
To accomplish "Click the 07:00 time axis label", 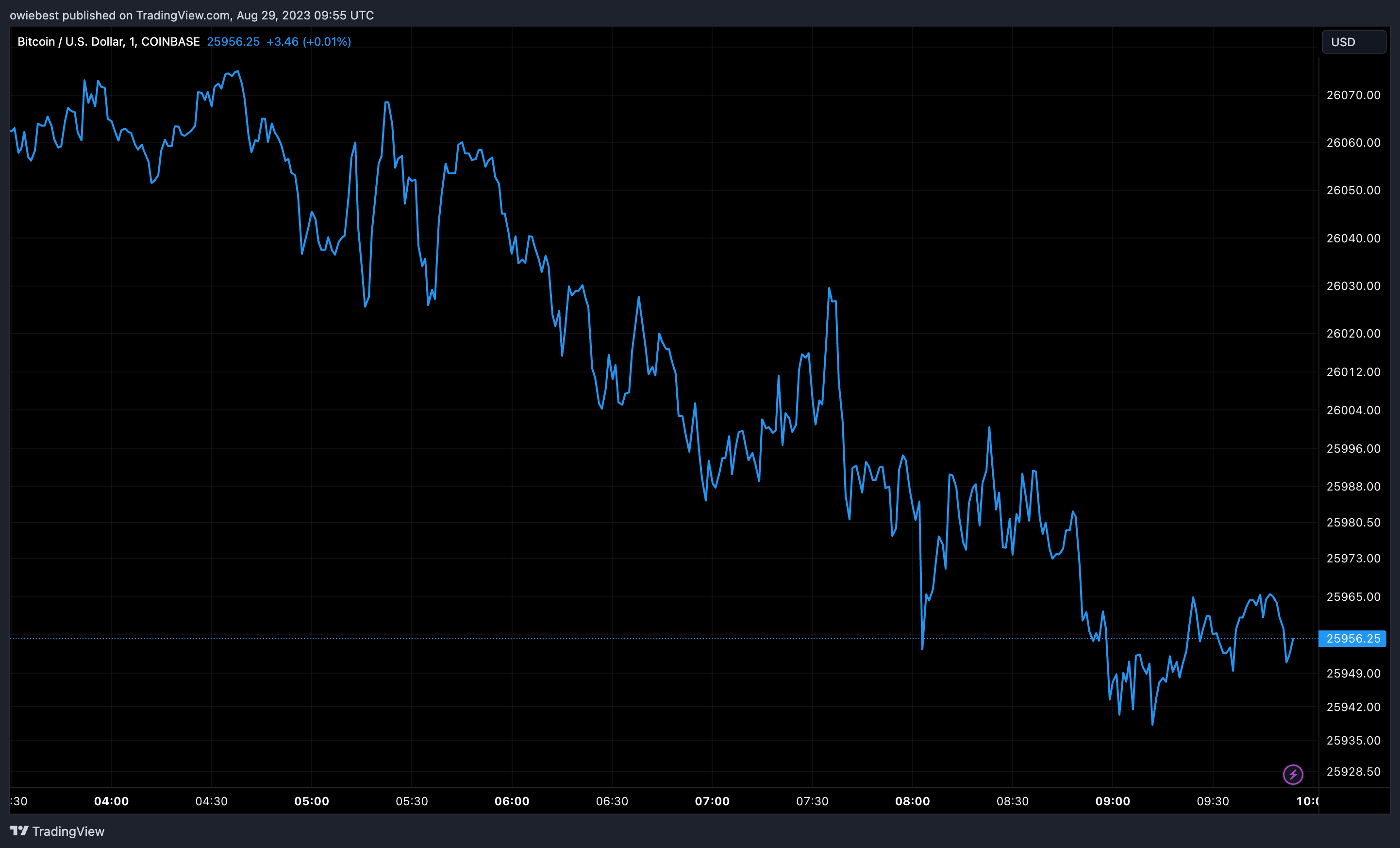I will click(x=712, y=801).
